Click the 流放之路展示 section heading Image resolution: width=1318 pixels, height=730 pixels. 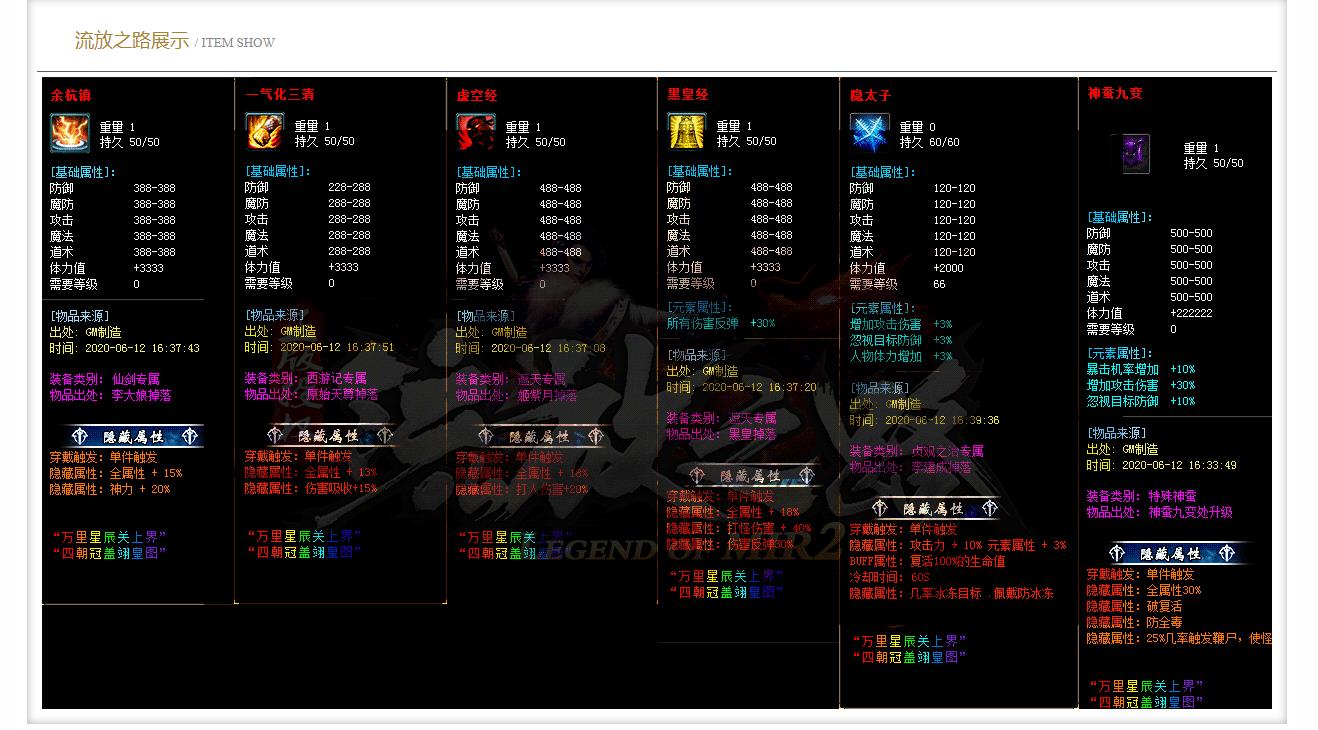(131, 41)
